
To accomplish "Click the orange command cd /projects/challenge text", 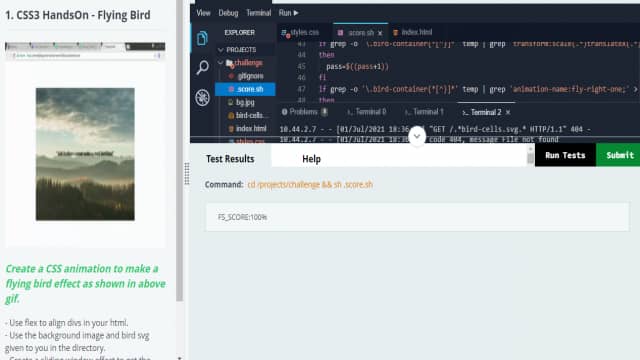I will tap(310, 184).
